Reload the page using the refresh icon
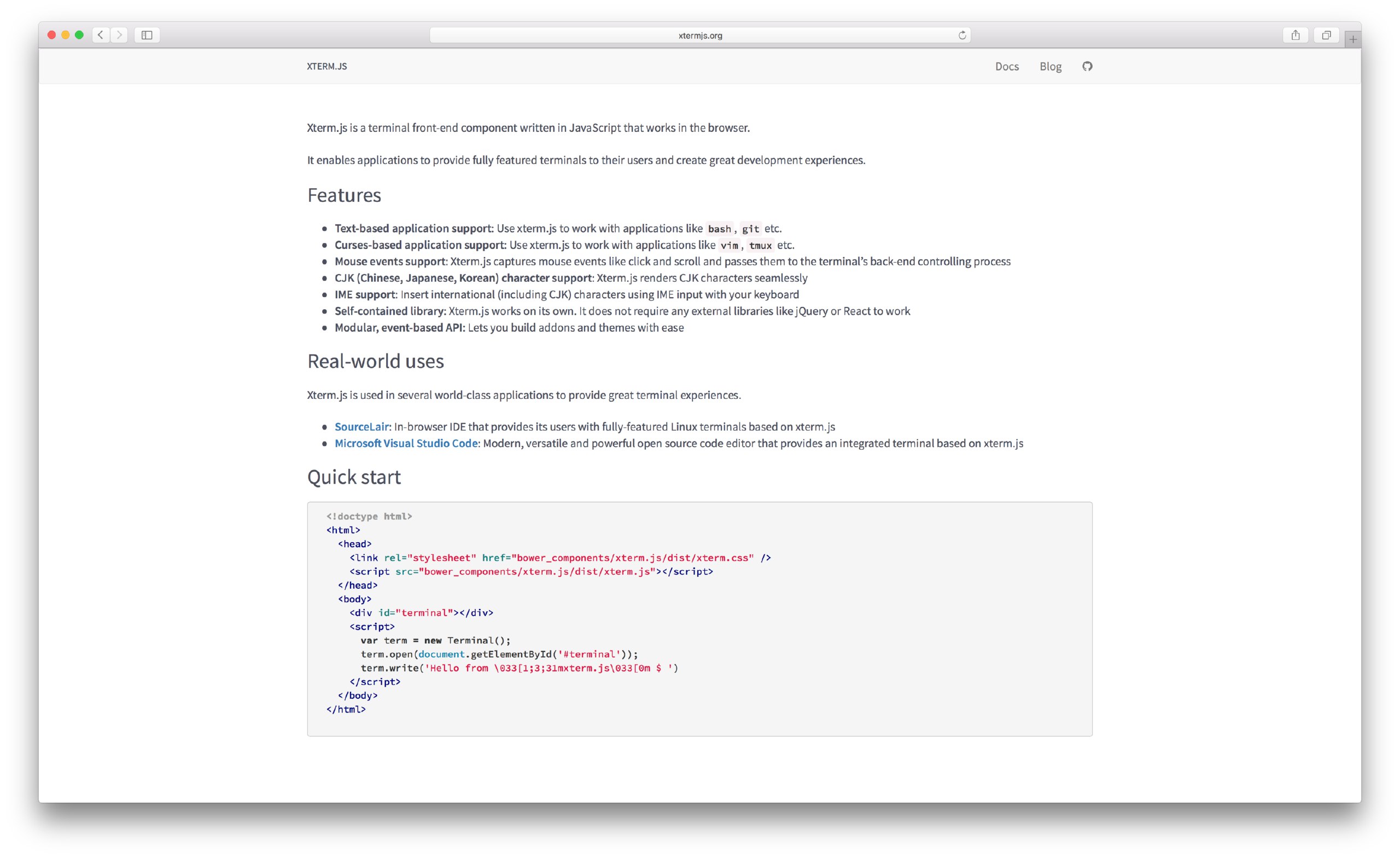Viewport: 1400px width, 858px height. 962,35
